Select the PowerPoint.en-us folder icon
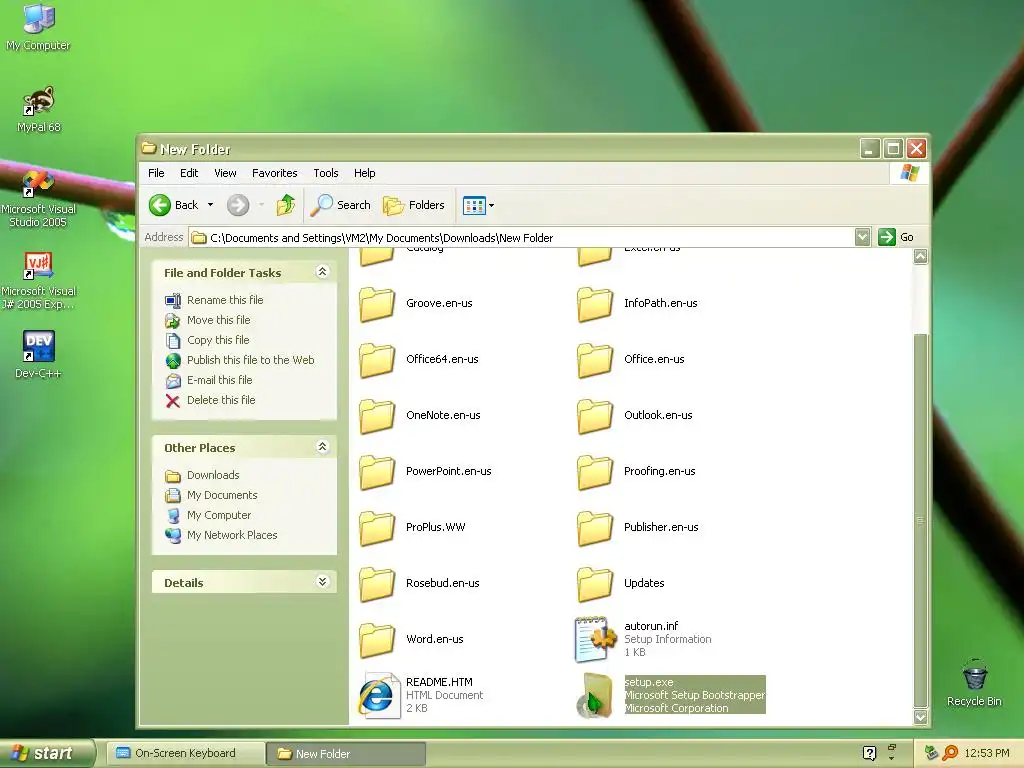 click(377, 472)
